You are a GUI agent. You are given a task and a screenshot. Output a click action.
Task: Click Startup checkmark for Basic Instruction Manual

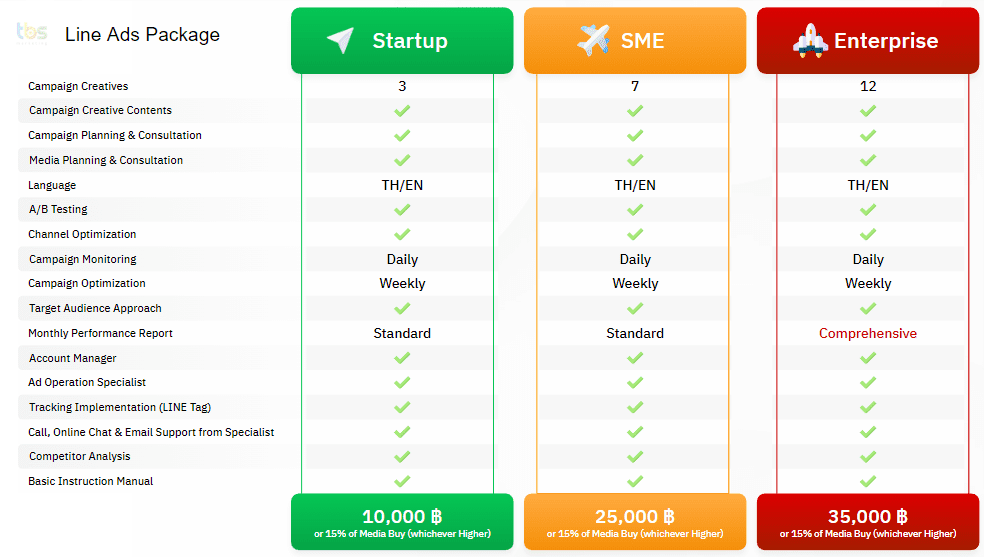[x=402, y=481]
